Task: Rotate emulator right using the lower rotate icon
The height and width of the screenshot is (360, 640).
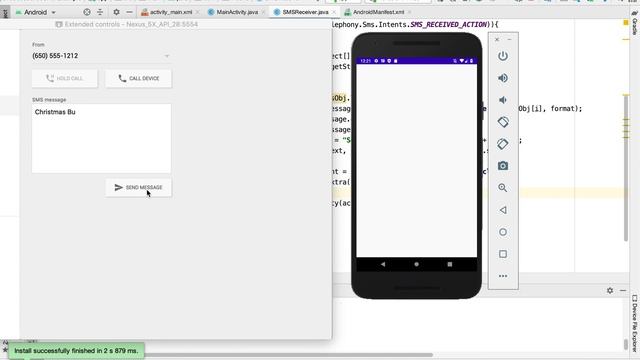Action: pos(503,144)
